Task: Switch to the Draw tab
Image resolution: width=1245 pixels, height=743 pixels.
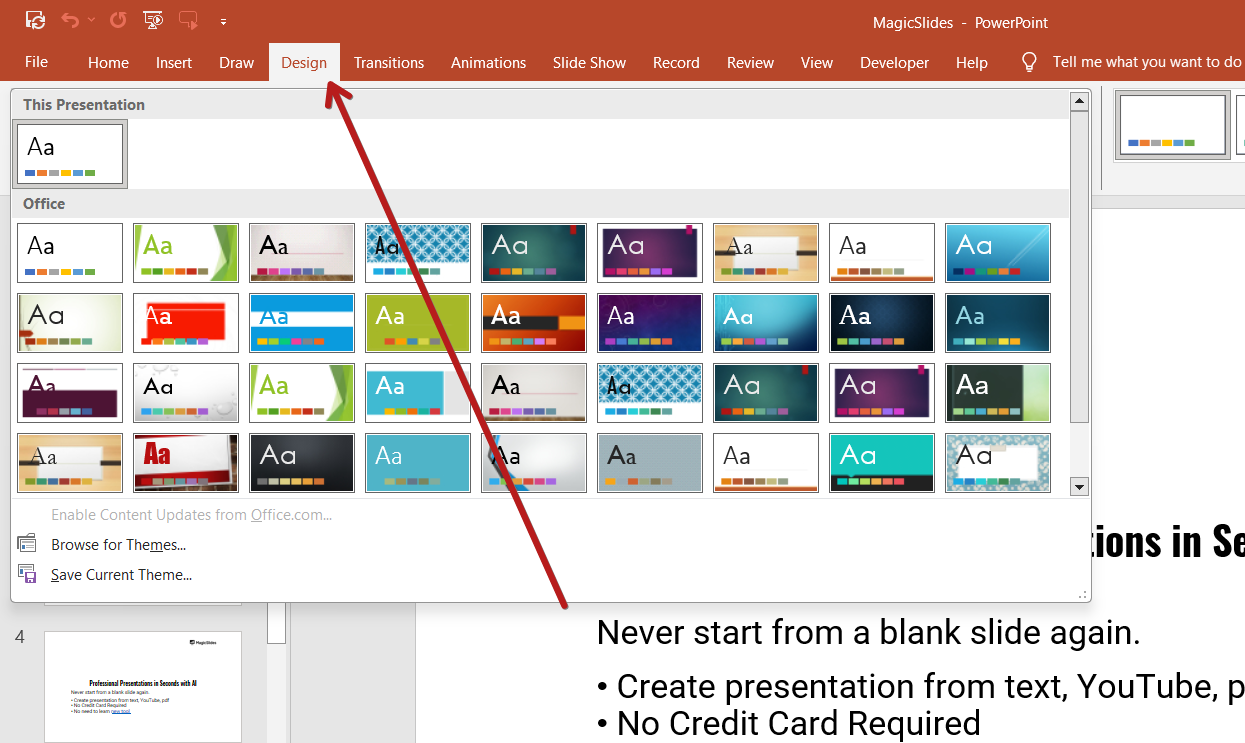Action: point(237,62)
